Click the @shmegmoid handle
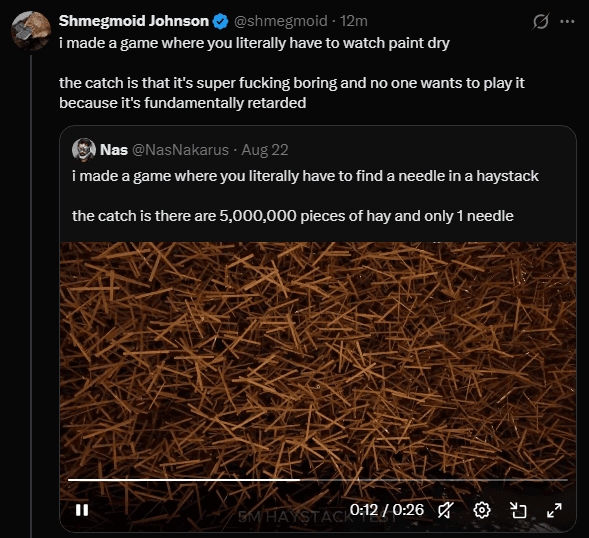The width and height of the screenshot is (589, 538). pos(281,21)
